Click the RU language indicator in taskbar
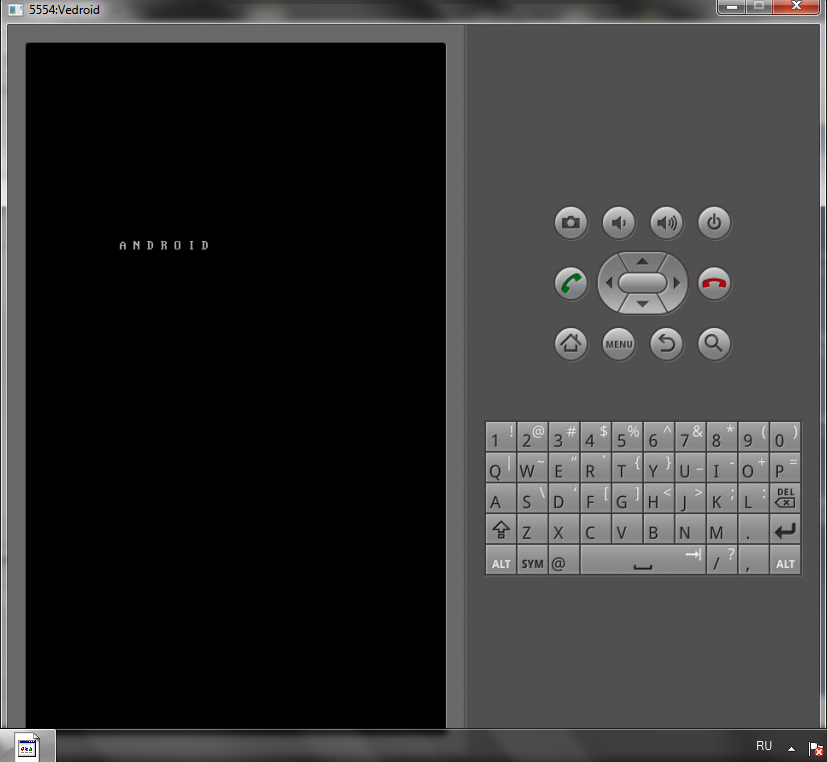 coord(764,746)
